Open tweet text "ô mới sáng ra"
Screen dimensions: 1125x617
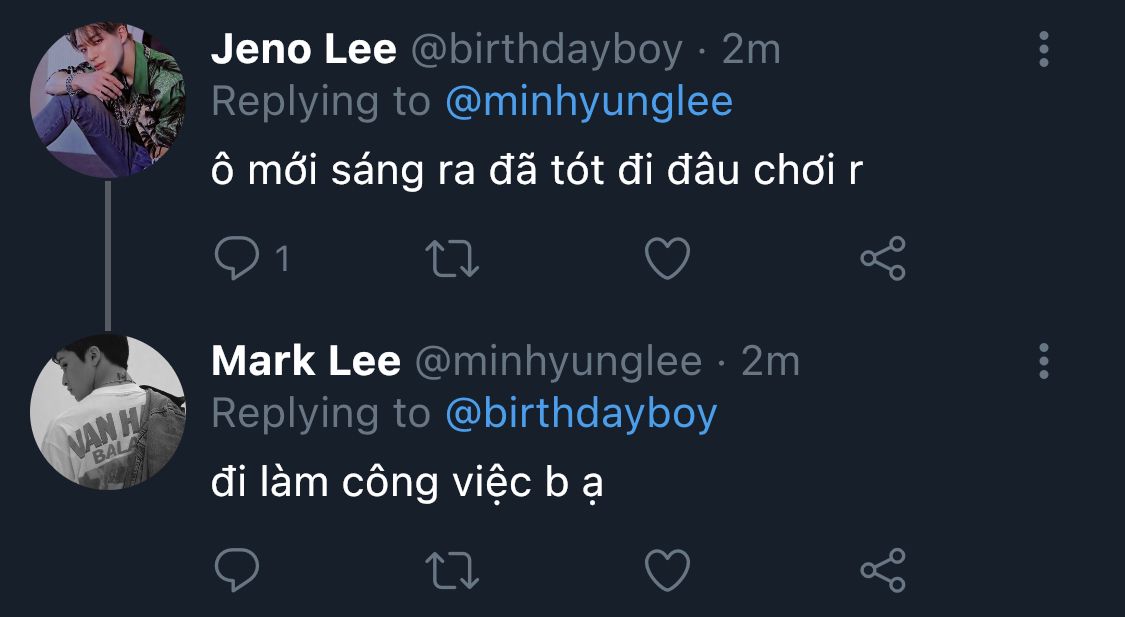(536, 172)
